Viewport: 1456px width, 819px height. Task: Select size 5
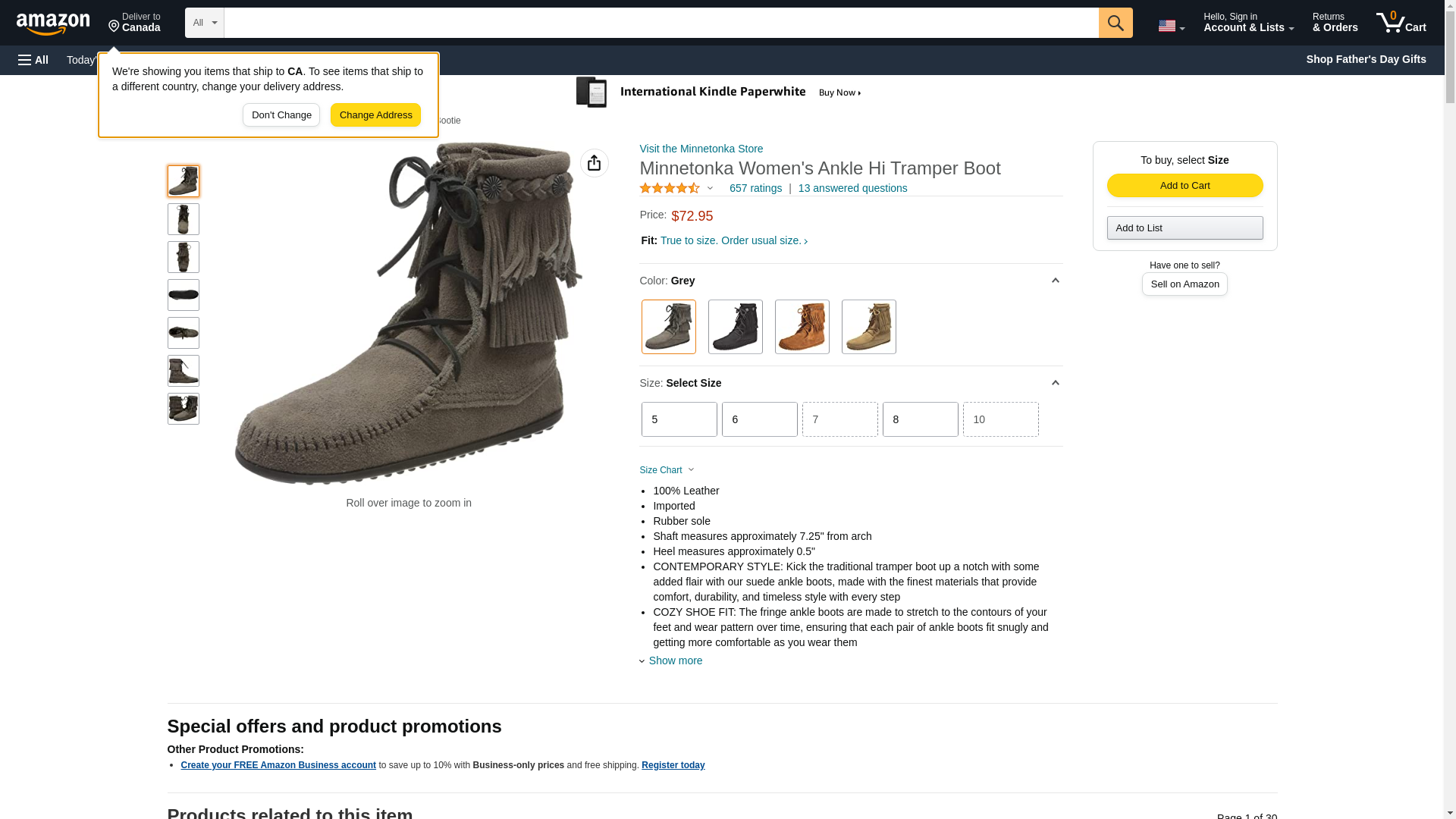(679, 419)
